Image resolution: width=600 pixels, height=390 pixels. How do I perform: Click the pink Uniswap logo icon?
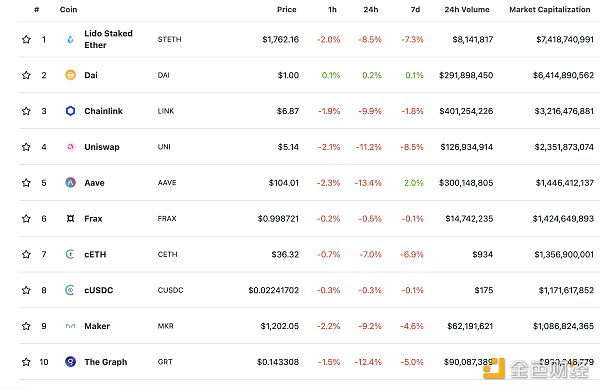tap(70, 147)
